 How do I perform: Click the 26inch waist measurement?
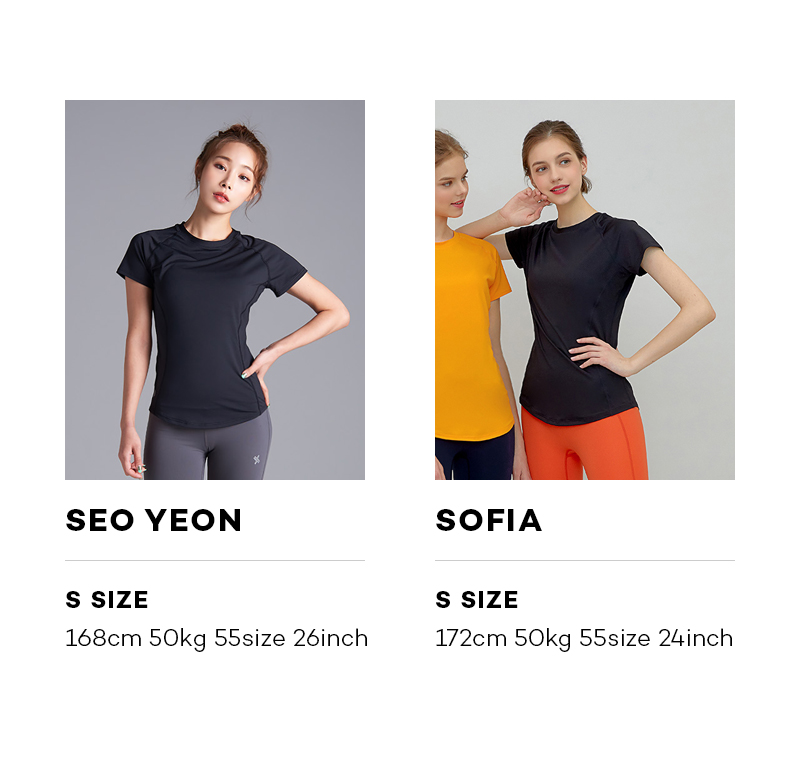click(331, 639)
